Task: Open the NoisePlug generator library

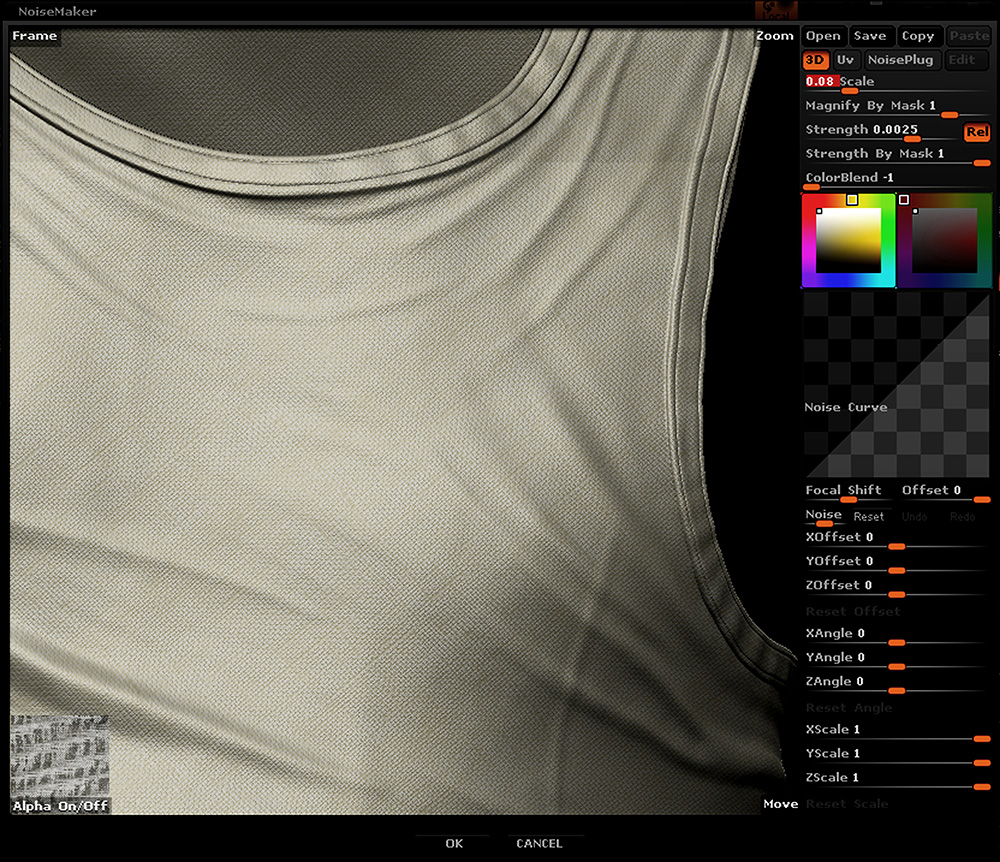Action: pyautogui.click(x=901, y=60)
